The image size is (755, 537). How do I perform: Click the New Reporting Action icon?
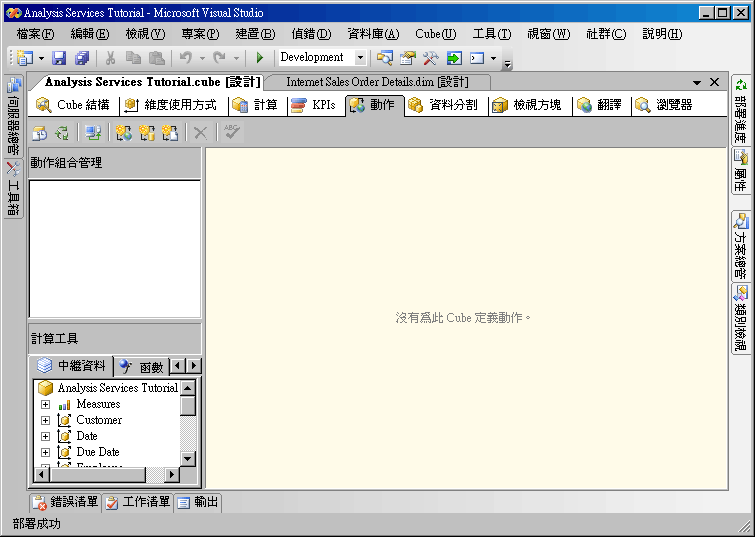170,133
